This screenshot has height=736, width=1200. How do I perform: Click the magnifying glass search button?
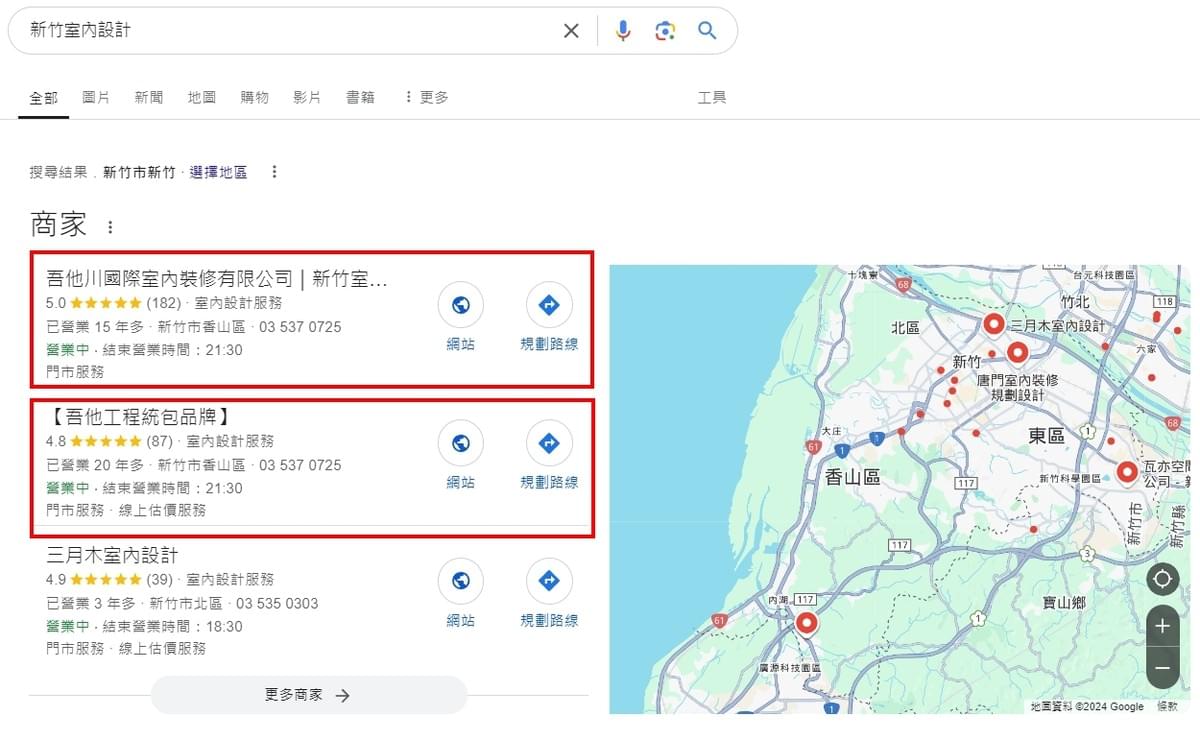[x=707, y=31]
